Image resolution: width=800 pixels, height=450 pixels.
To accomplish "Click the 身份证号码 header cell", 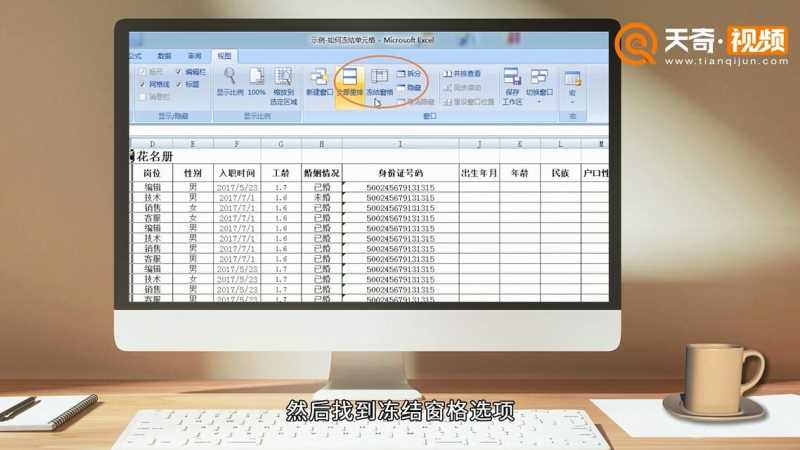I will [401, 173].
